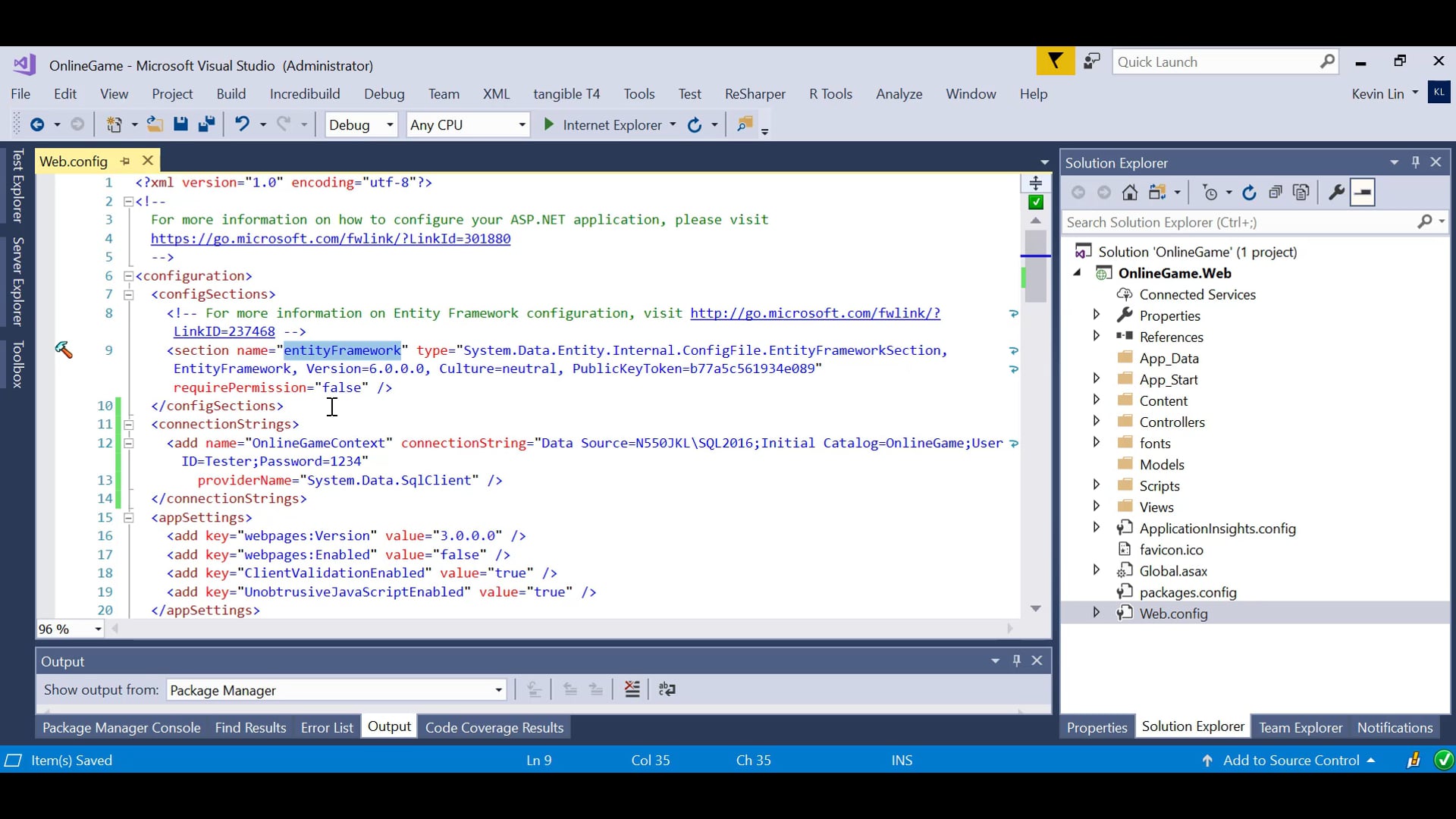Click Collapse All icon in Solution Explorer
The width and height of the screenshot is (1456, 819).
click(1276, 193)
